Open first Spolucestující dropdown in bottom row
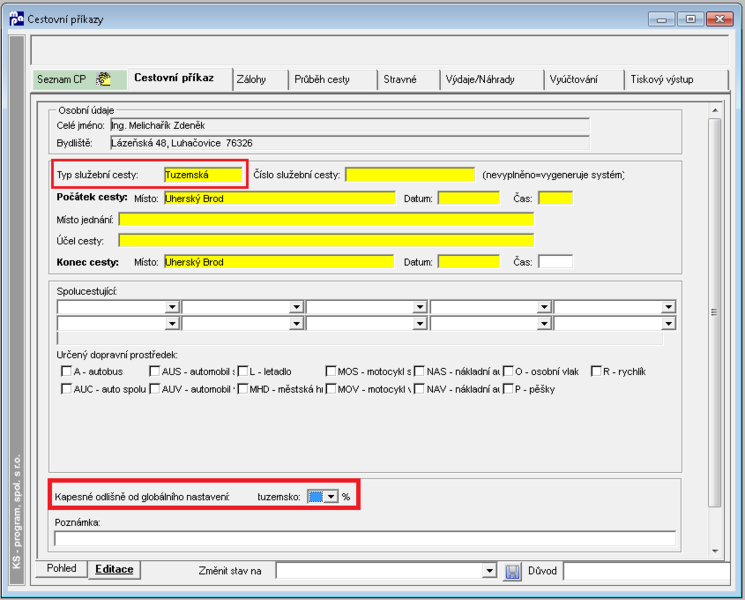 click(x=172, y=324)
